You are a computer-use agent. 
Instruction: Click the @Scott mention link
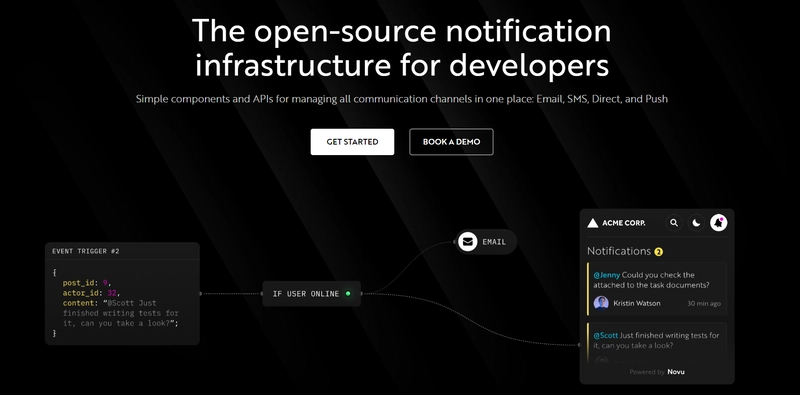point(606,335)
